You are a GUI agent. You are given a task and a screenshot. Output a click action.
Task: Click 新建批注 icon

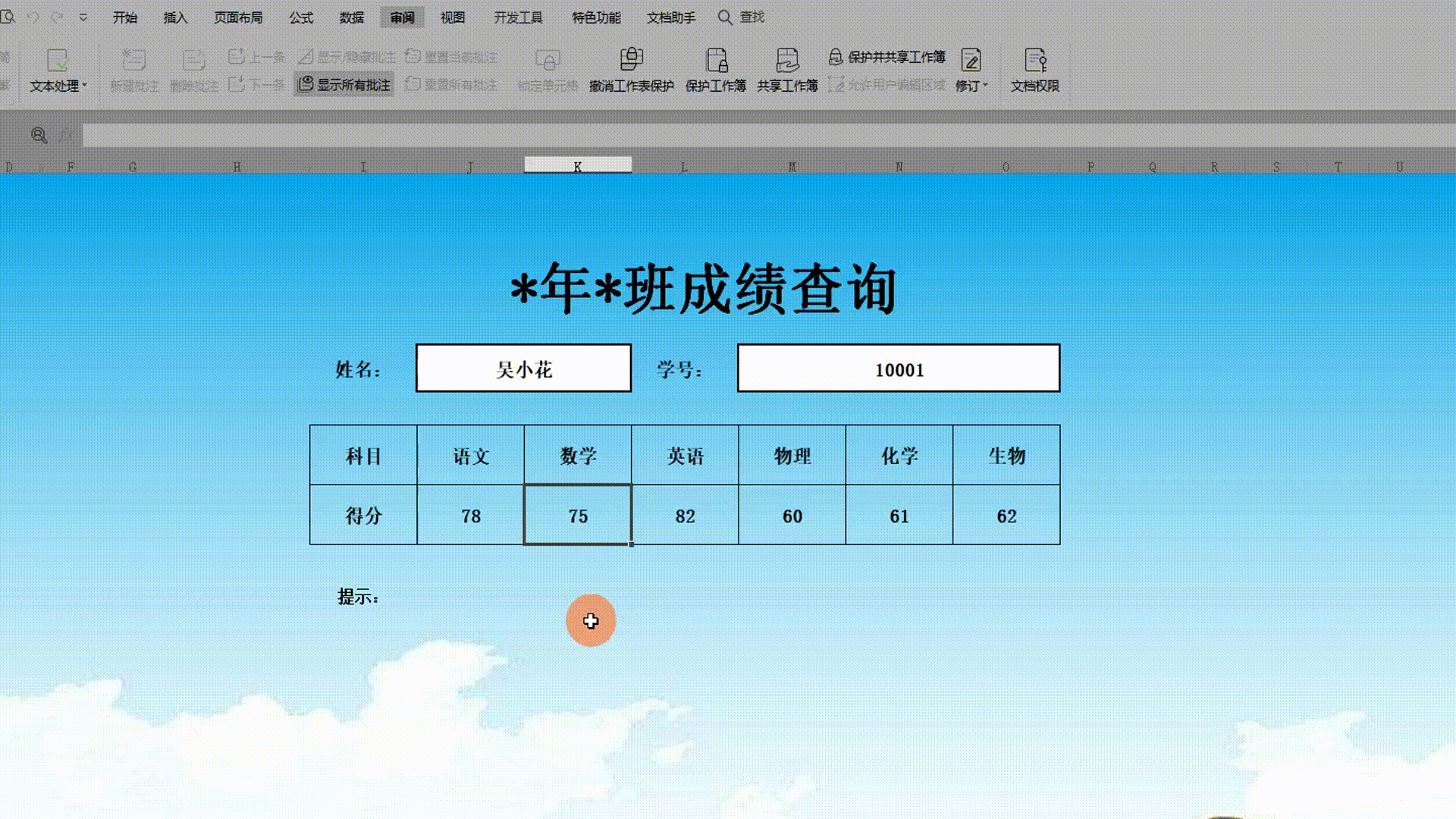tap(134, 60)
